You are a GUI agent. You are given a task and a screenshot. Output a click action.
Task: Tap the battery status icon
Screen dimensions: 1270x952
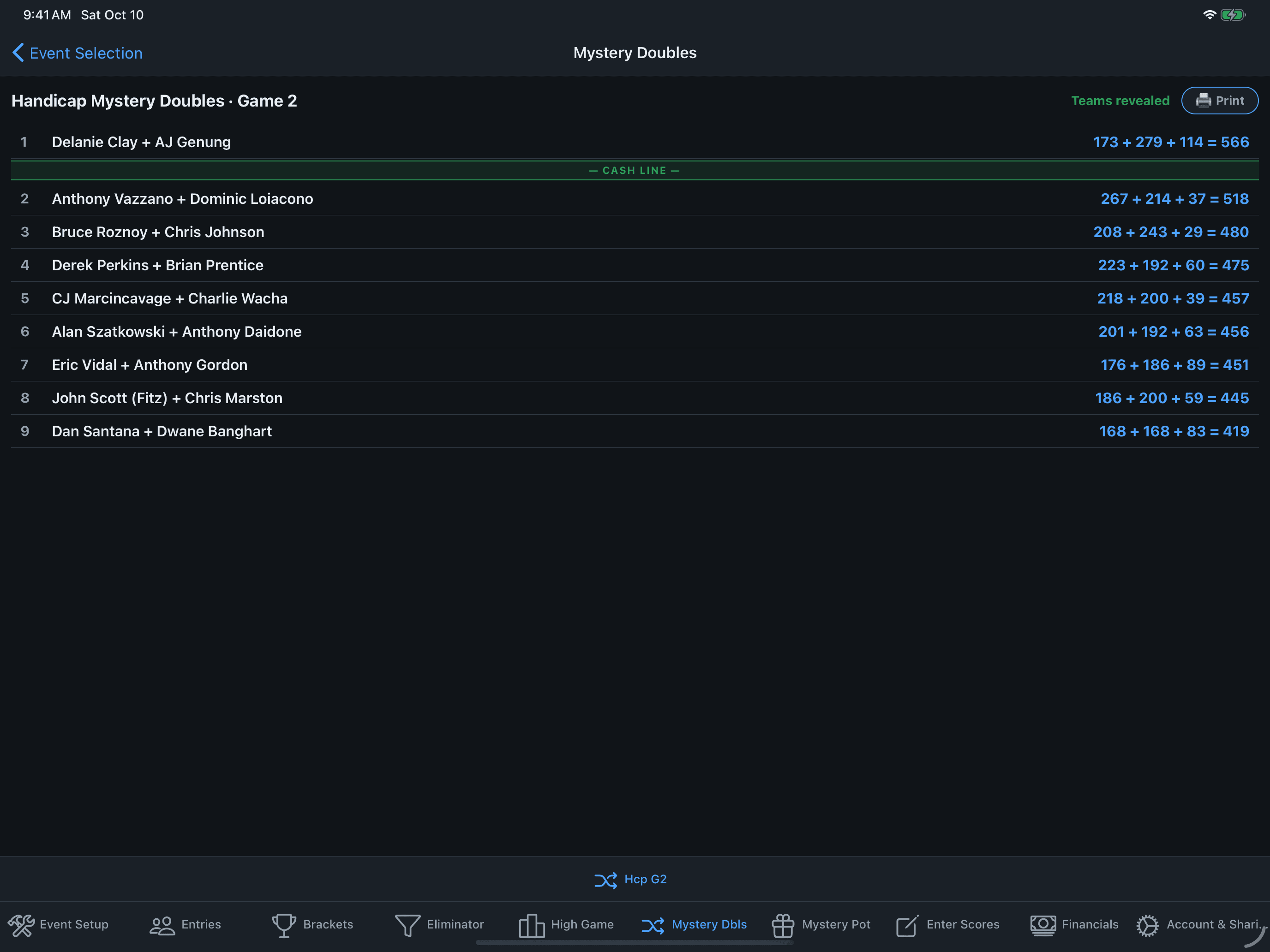click(1233, 15)
